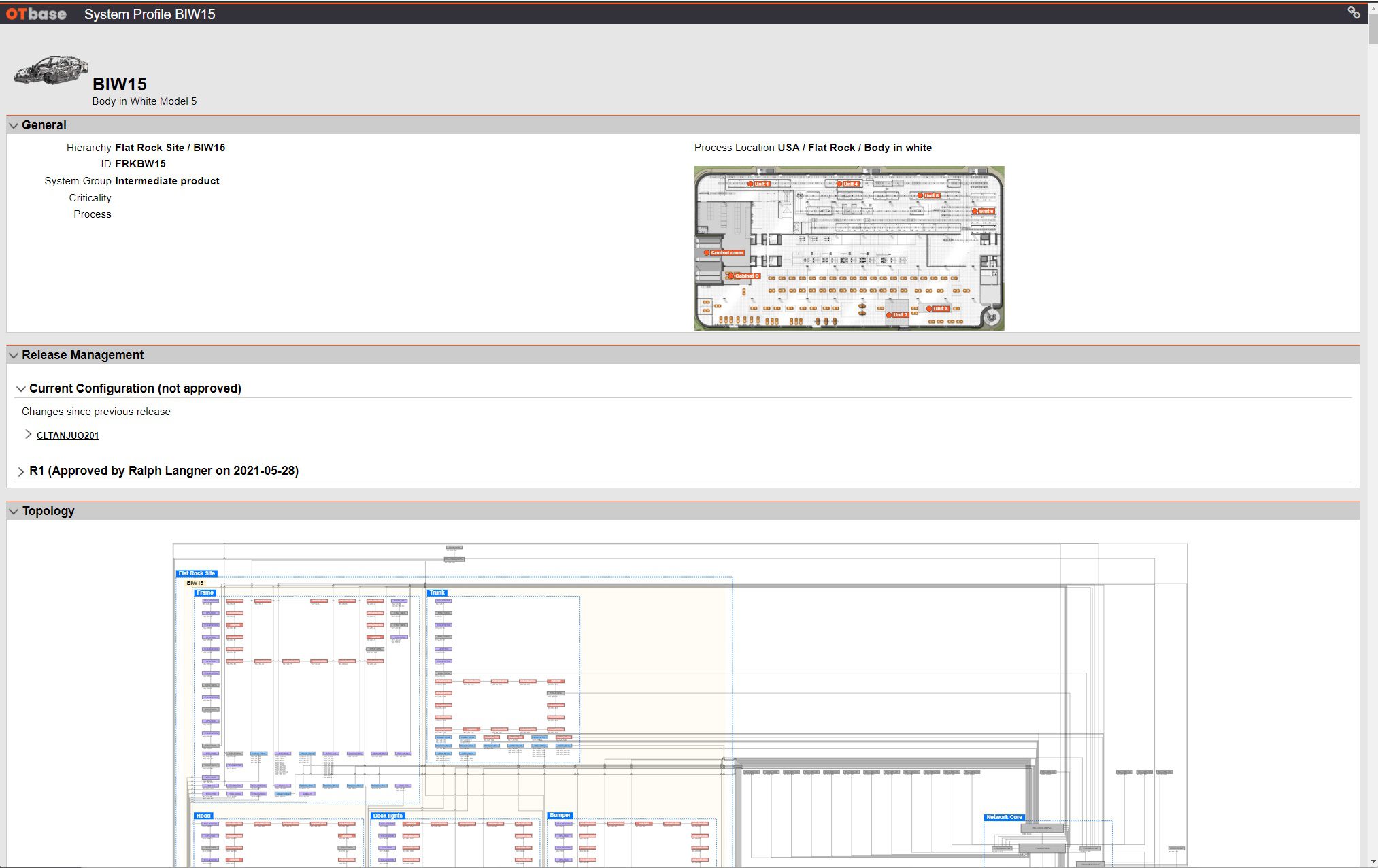
Task: Click the BIW15 car body image
Action: click(50, 70)
